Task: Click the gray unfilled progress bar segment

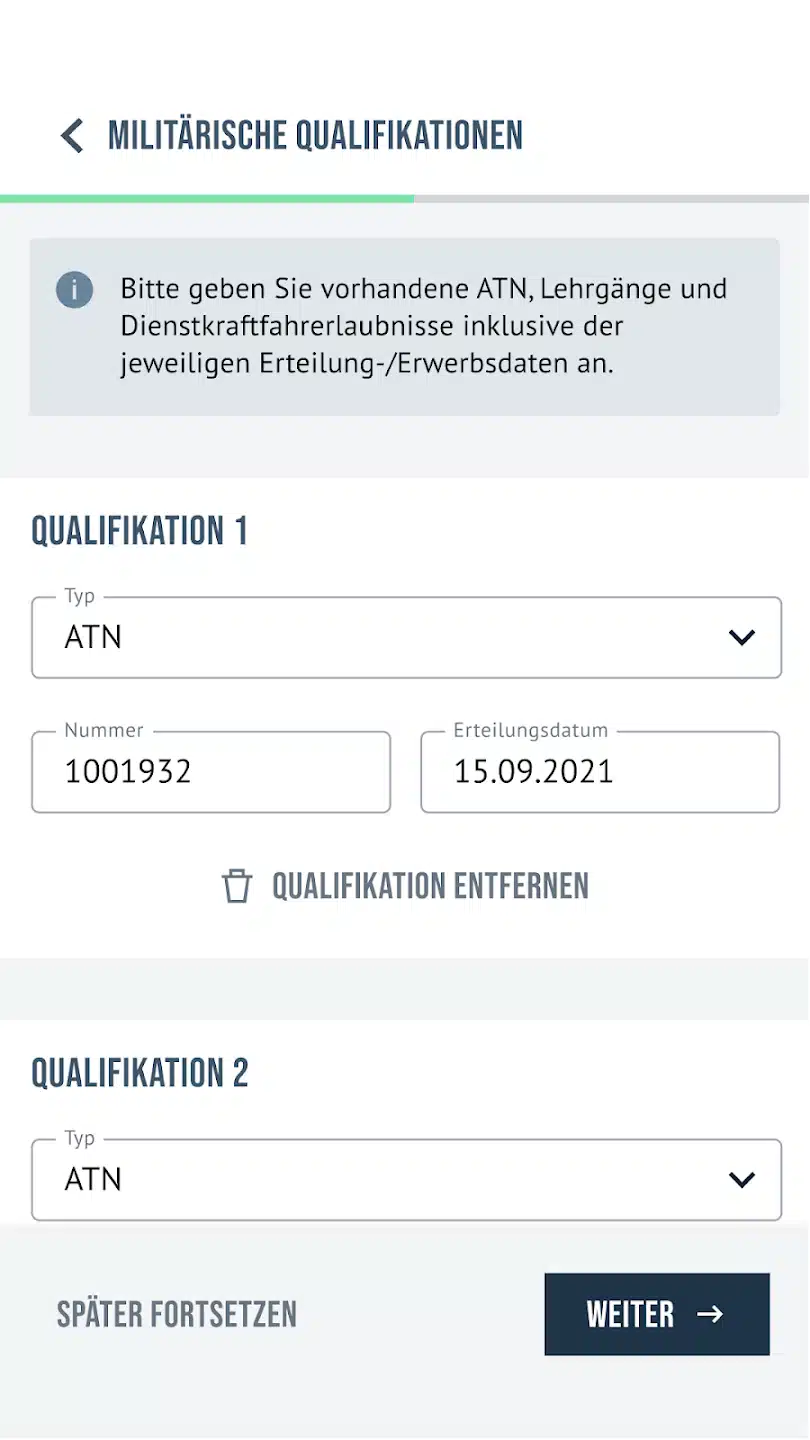Action: [x=611, y=199]
